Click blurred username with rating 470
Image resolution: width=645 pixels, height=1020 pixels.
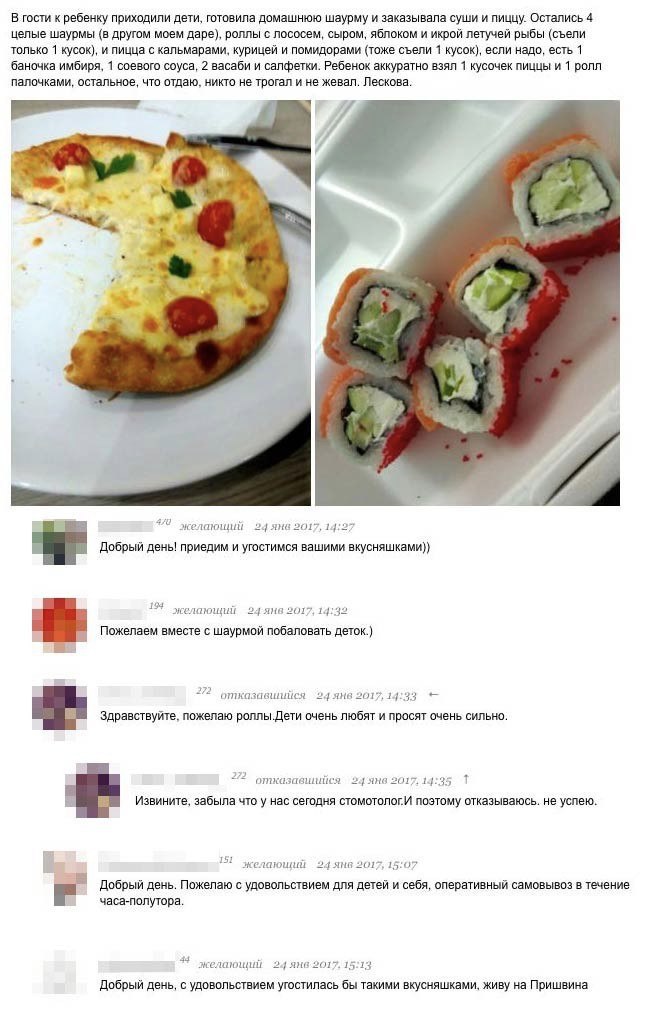(125, 526)
